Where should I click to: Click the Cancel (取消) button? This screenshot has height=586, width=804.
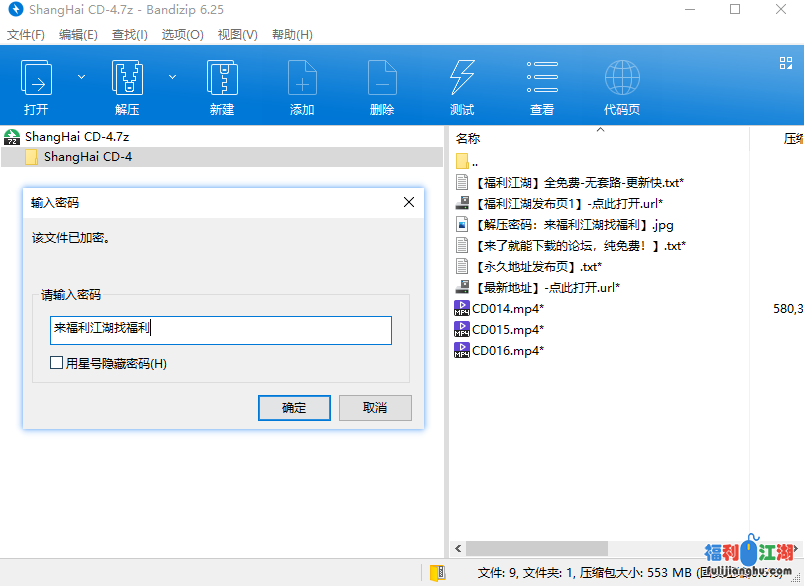(x=375, y=408)
